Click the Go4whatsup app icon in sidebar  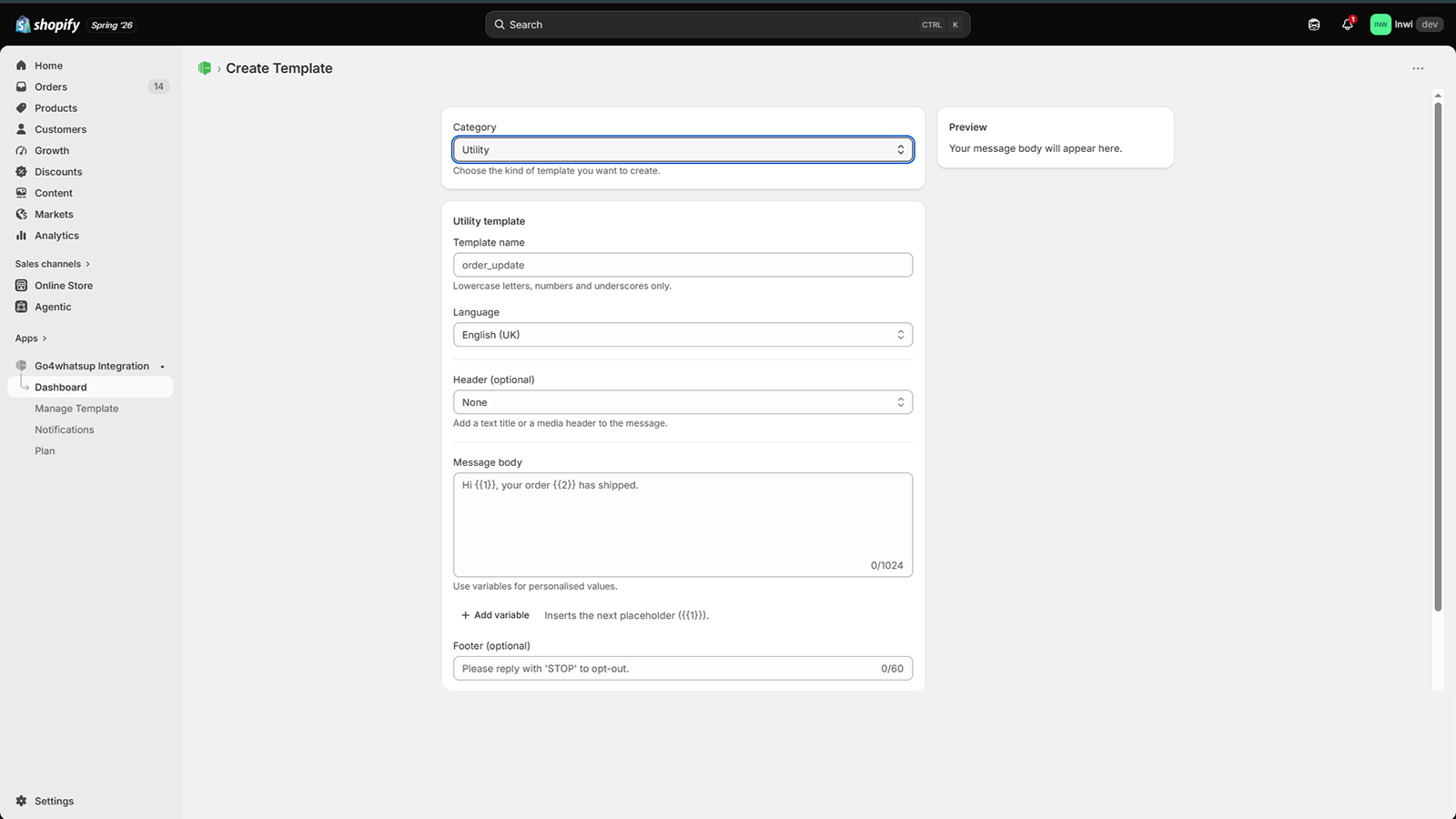pos(21,366)
